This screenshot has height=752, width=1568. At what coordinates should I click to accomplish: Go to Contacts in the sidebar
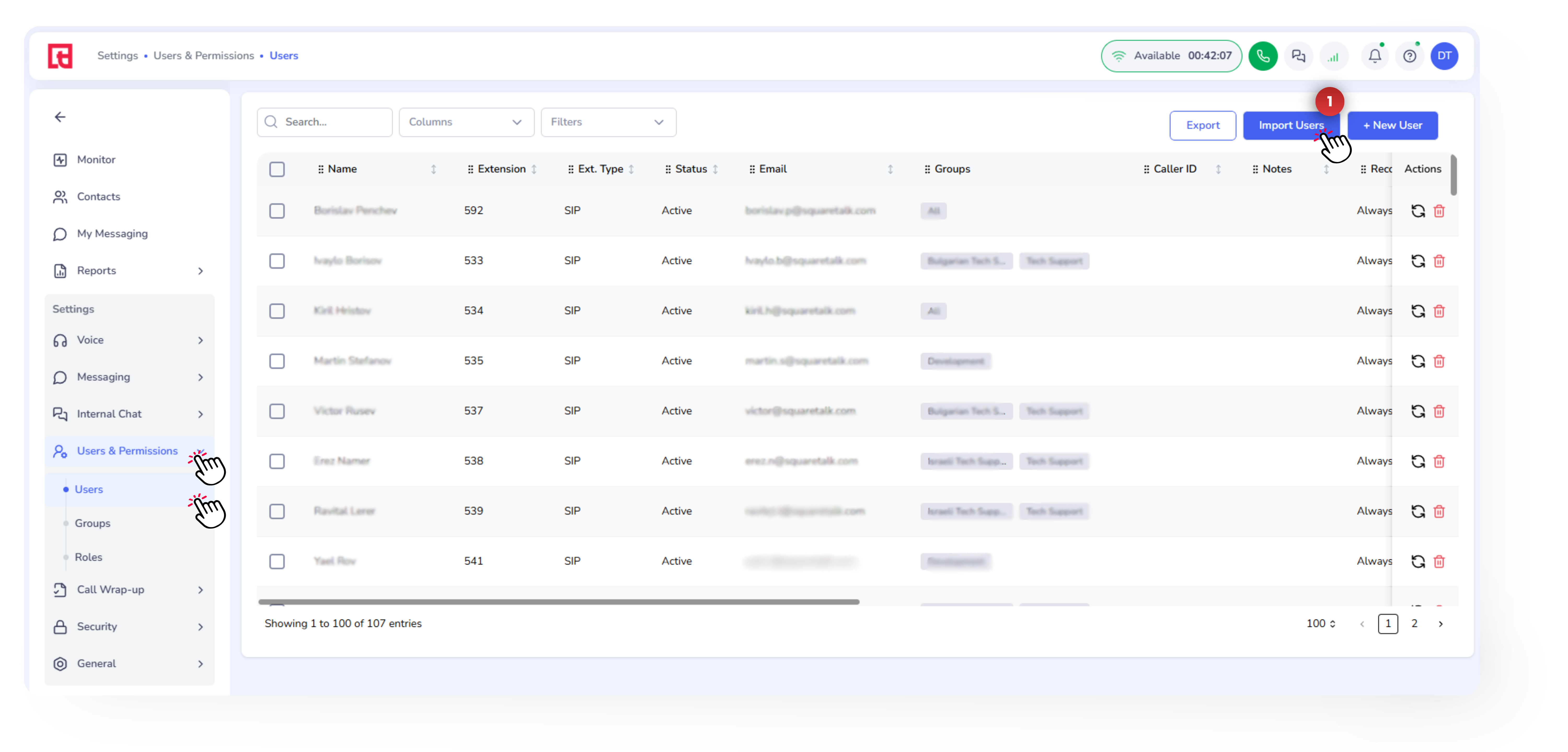point(99,196)
